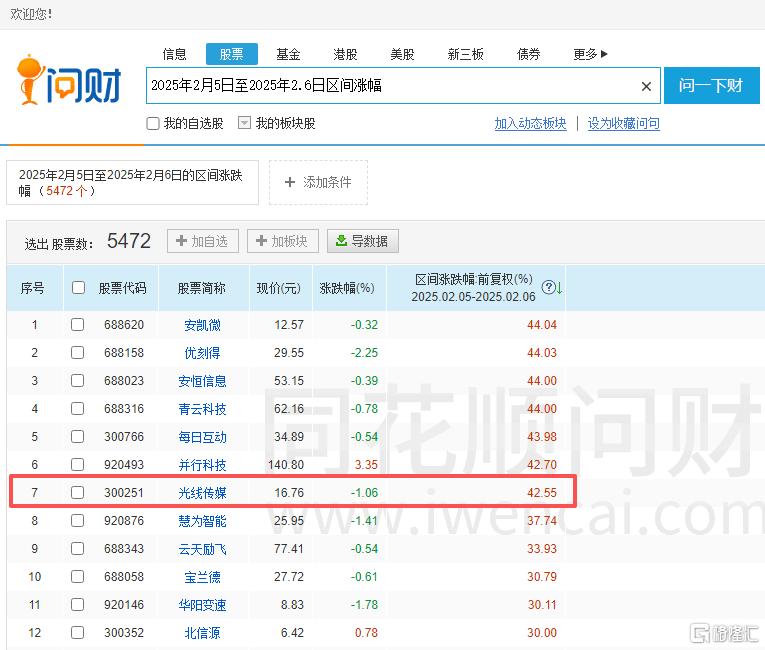This screenshot has width=765, height=650.
Task: Switch to the 基金 tab
Action: [x=288, y=54]
